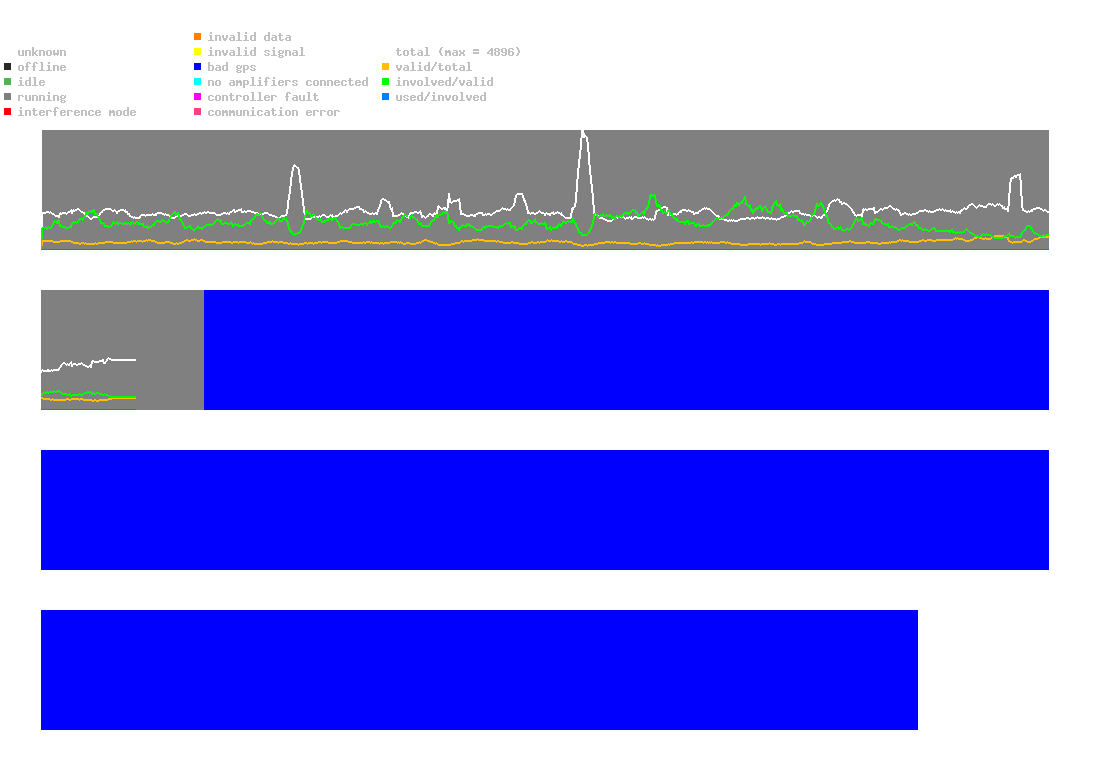1095x764 pixels.
Task: Click the green involved/valid line swatch
Action: coord(386,82)
